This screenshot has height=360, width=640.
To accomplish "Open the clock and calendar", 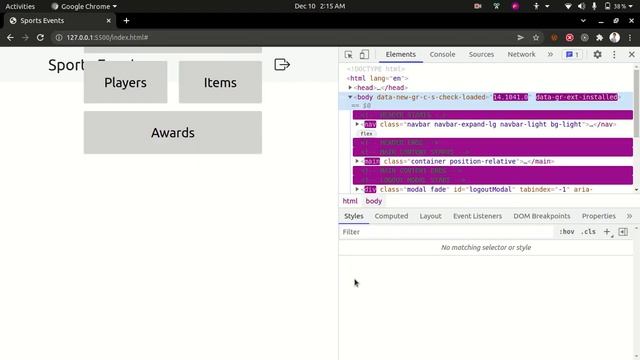I will pos(320,6).
